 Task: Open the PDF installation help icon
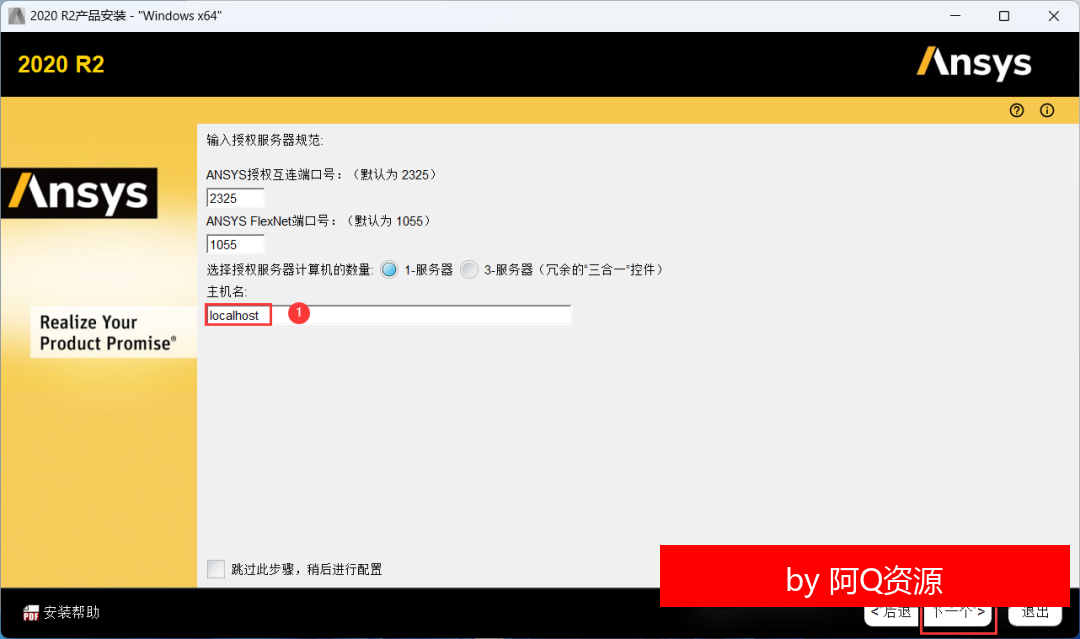click(31, 612)
